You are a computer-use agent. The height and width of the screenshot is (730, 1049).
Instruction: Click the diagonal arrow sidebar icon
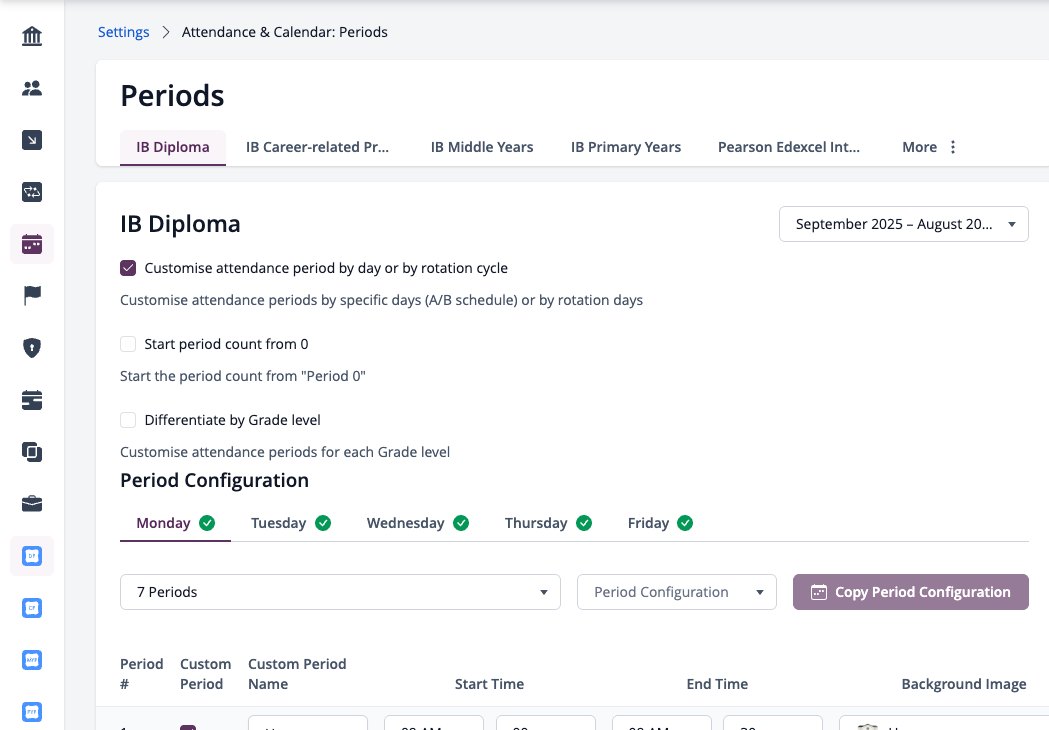31,140
